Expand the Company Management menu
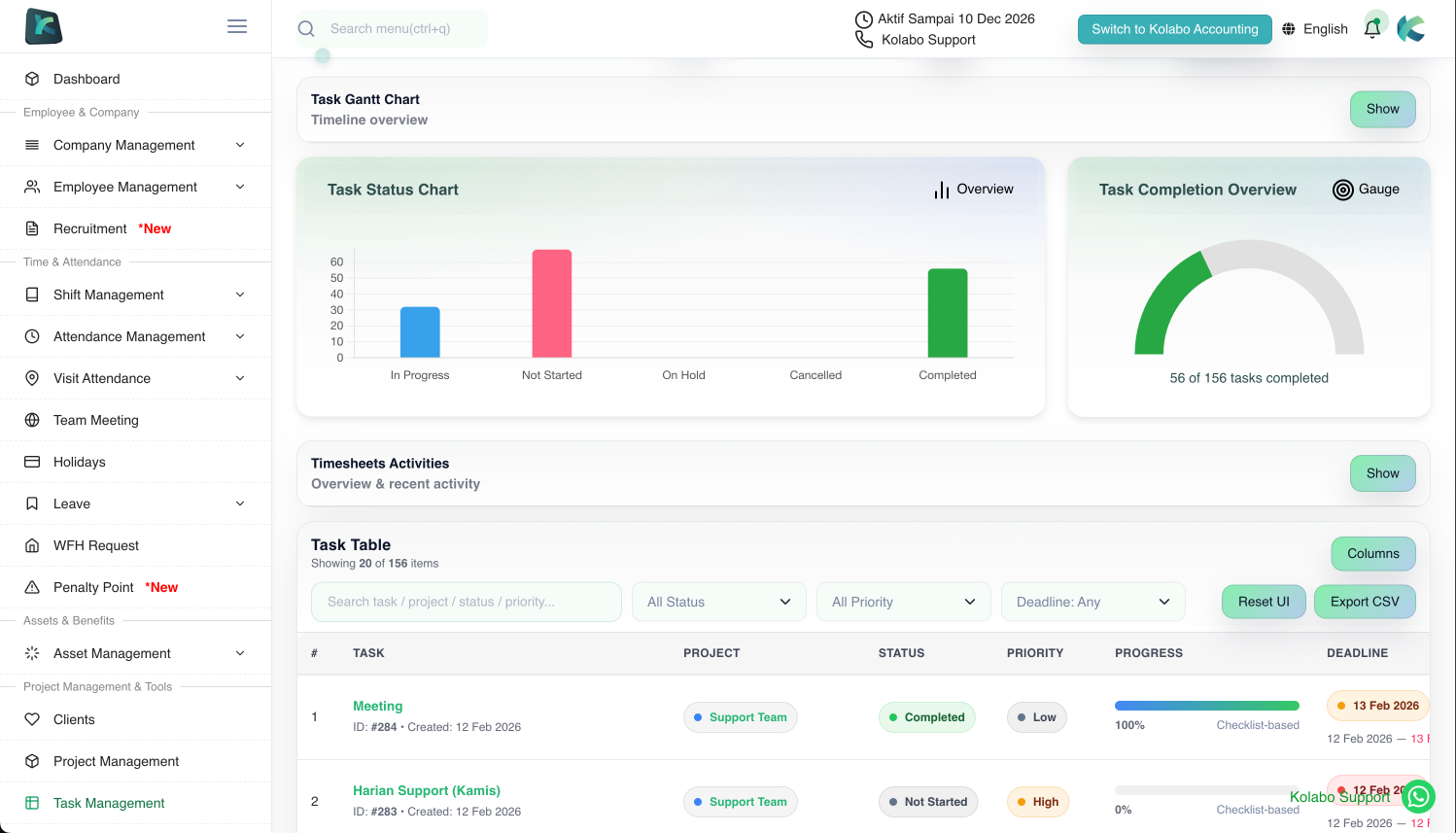1456x833 pixels. point(136,145)
